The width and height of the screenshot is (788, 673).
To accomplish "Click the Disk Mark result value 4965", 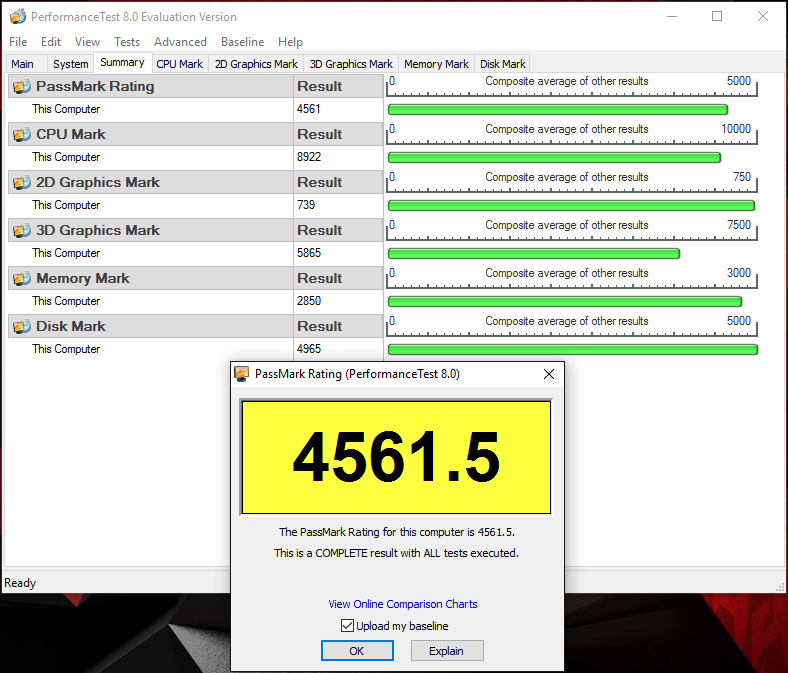I will [309, 349].
